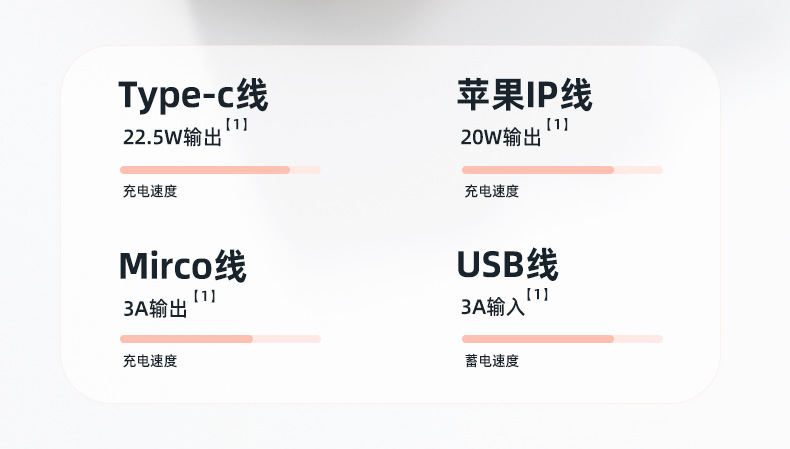Click the progress bar under 苹果IP线

point(562,170)
